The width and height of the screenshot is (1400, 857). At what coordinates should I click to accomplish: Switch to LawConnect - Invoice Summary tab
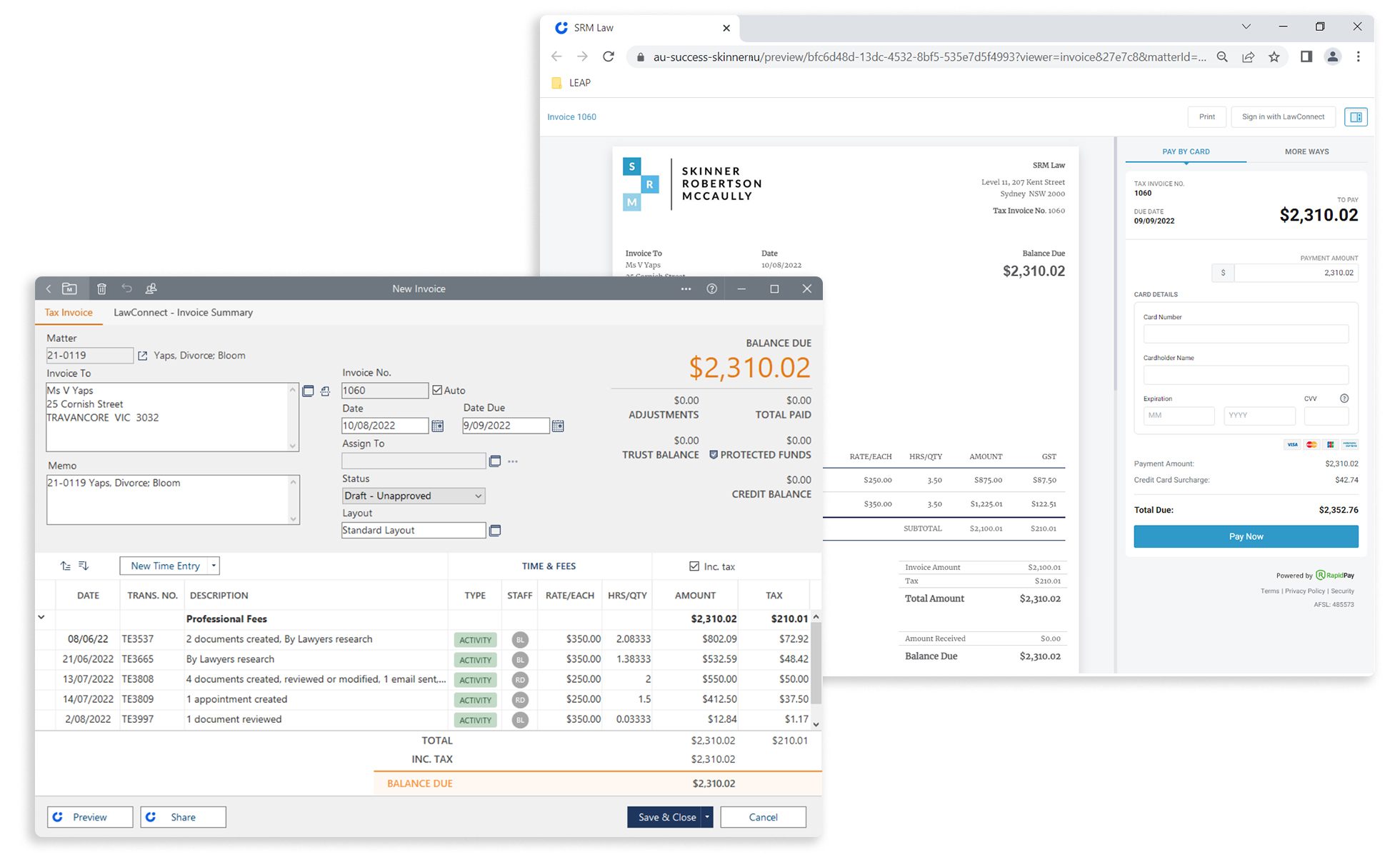click(x=183, y=312)
